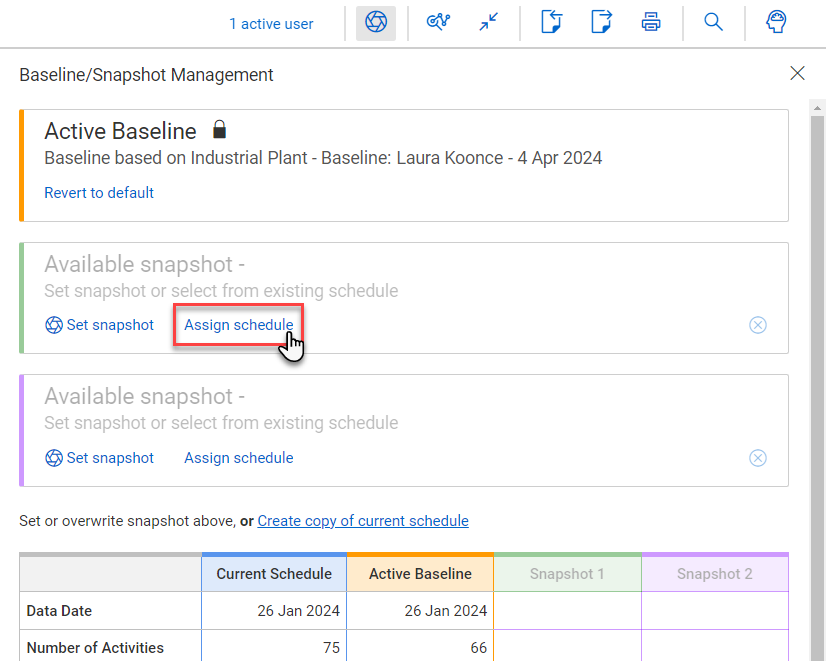Close the Baseline/Snapshot Management dialog

[797, 73]
